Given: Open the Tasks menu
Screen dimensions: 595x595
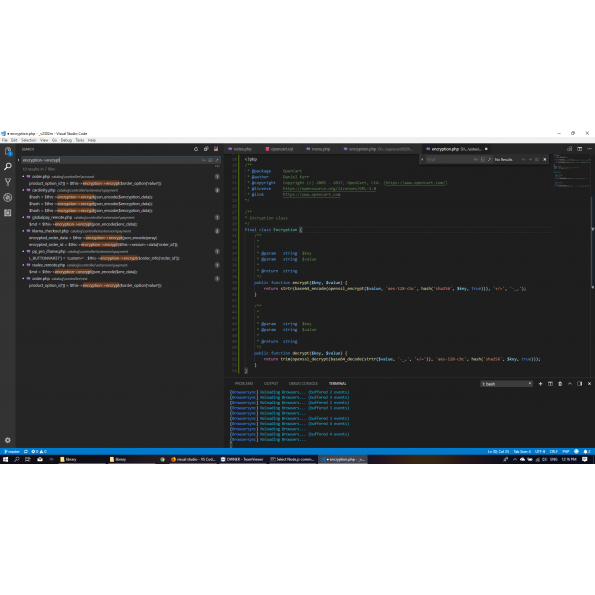Looking at the screenshot, I should coord(80,140).
